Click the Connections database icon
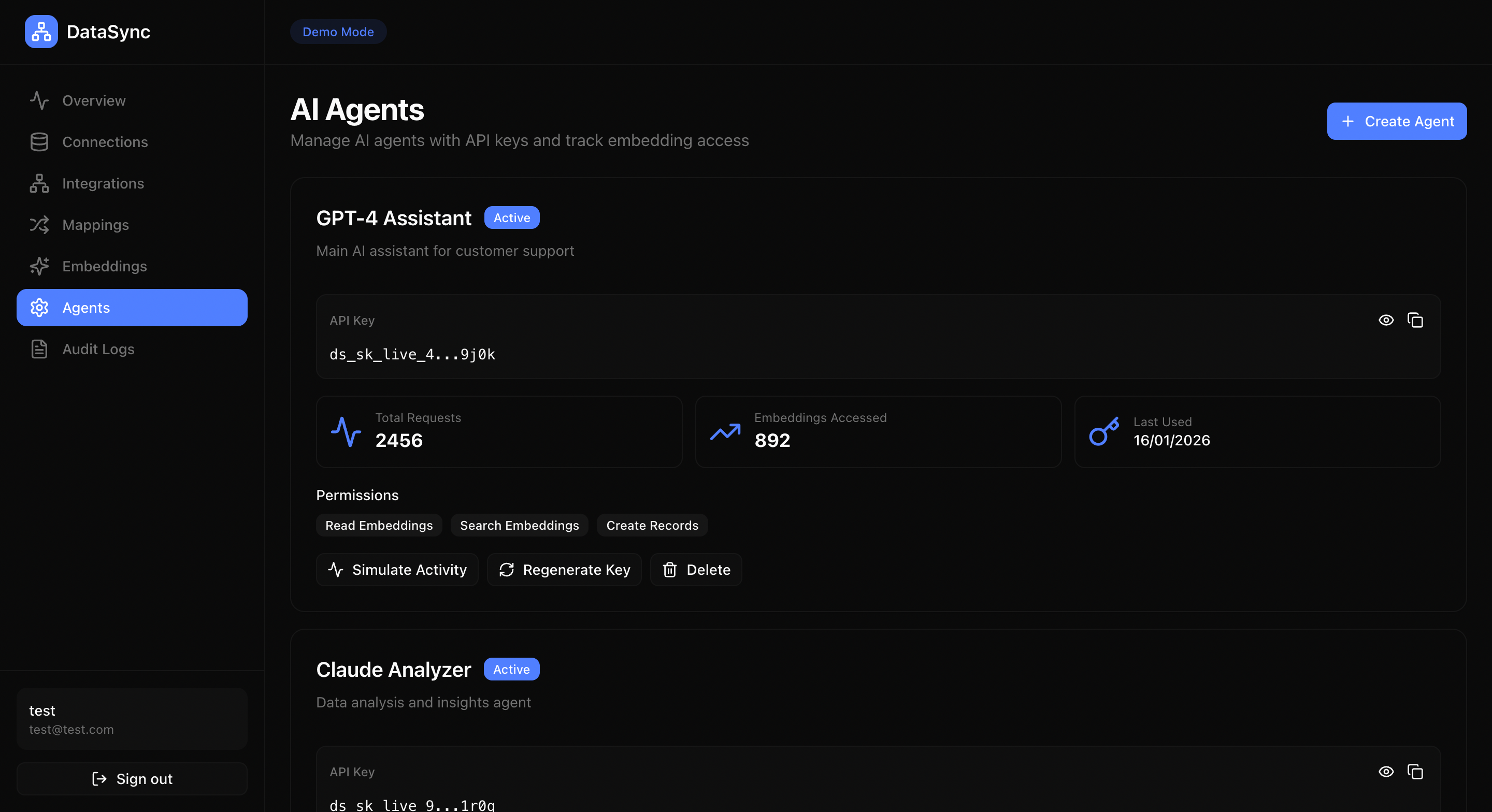 [39, 142]
